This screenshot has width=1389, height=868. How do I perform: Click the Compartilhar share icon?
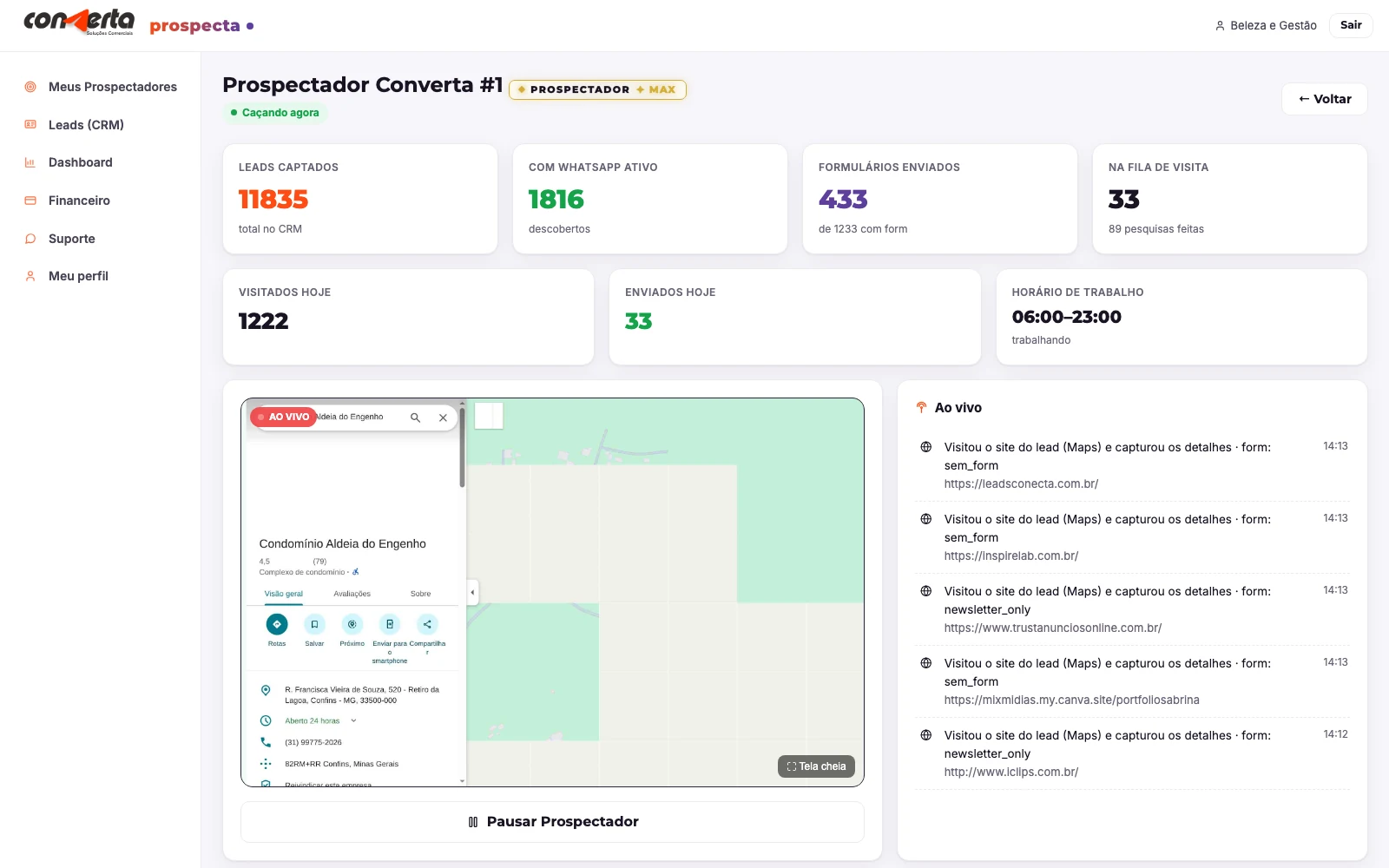coord(427,624)
